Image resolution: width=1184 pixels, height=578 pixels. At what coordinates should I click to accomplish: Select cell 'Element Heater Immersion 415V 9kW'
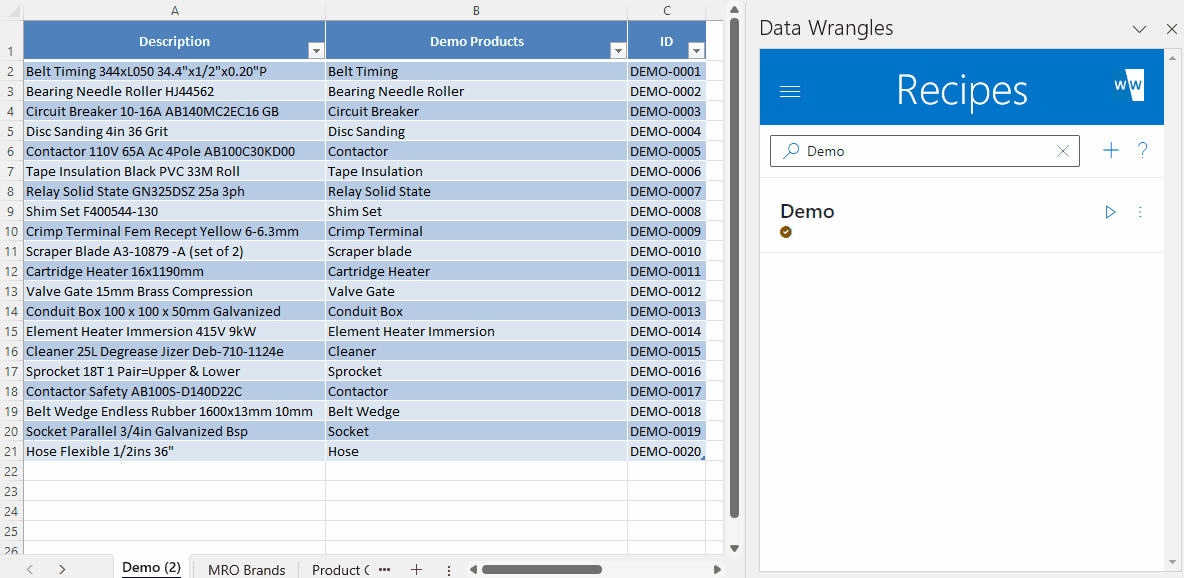coord(174,332)
